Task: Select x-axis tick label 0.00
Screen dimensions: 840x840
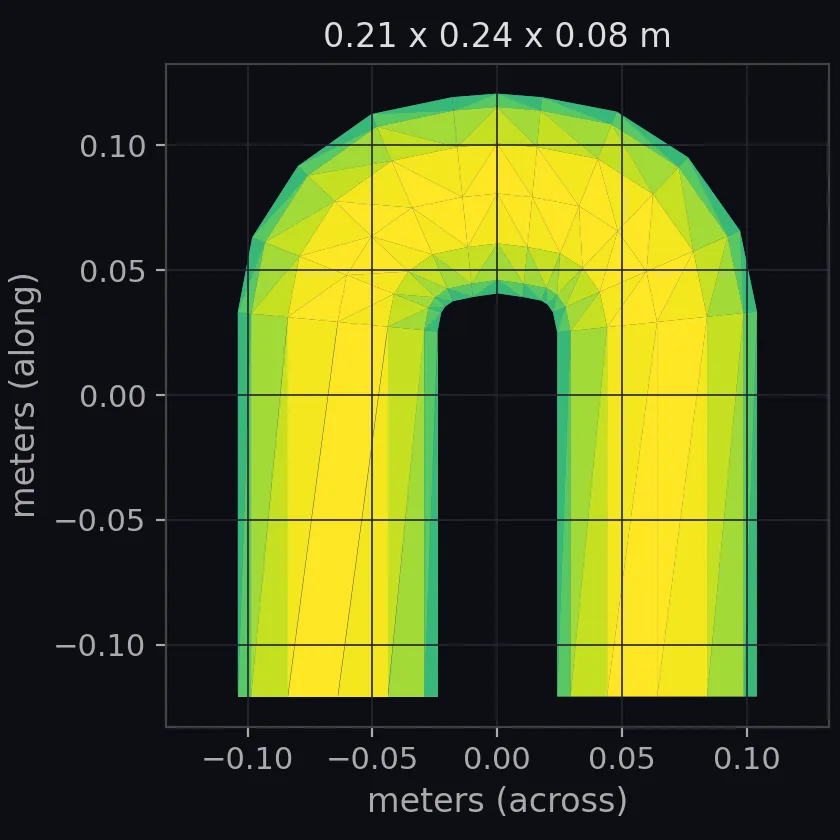Action: click(x=497, y=759)
